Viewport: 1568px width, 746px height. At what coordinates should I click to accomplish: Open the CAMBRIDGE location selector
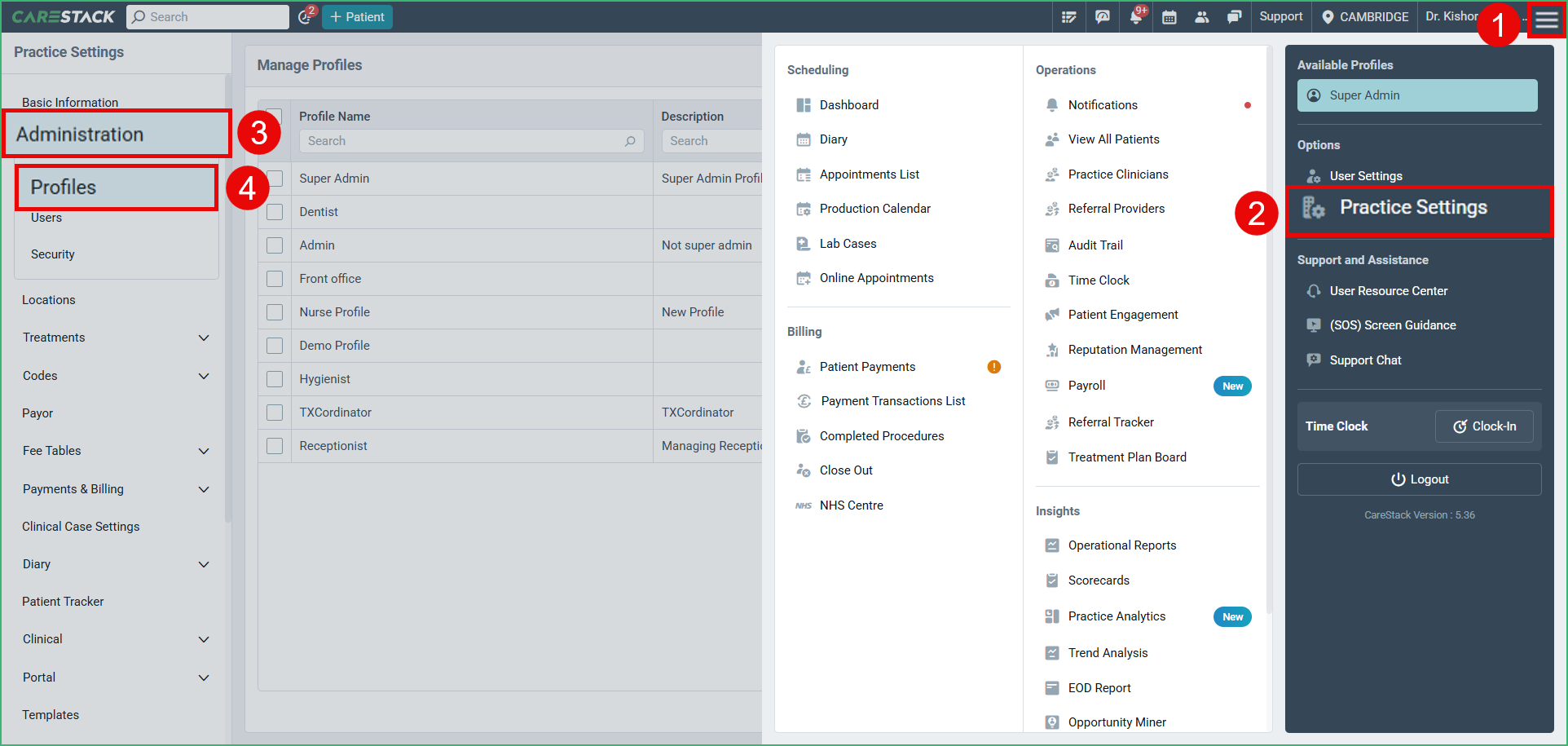1365,17
